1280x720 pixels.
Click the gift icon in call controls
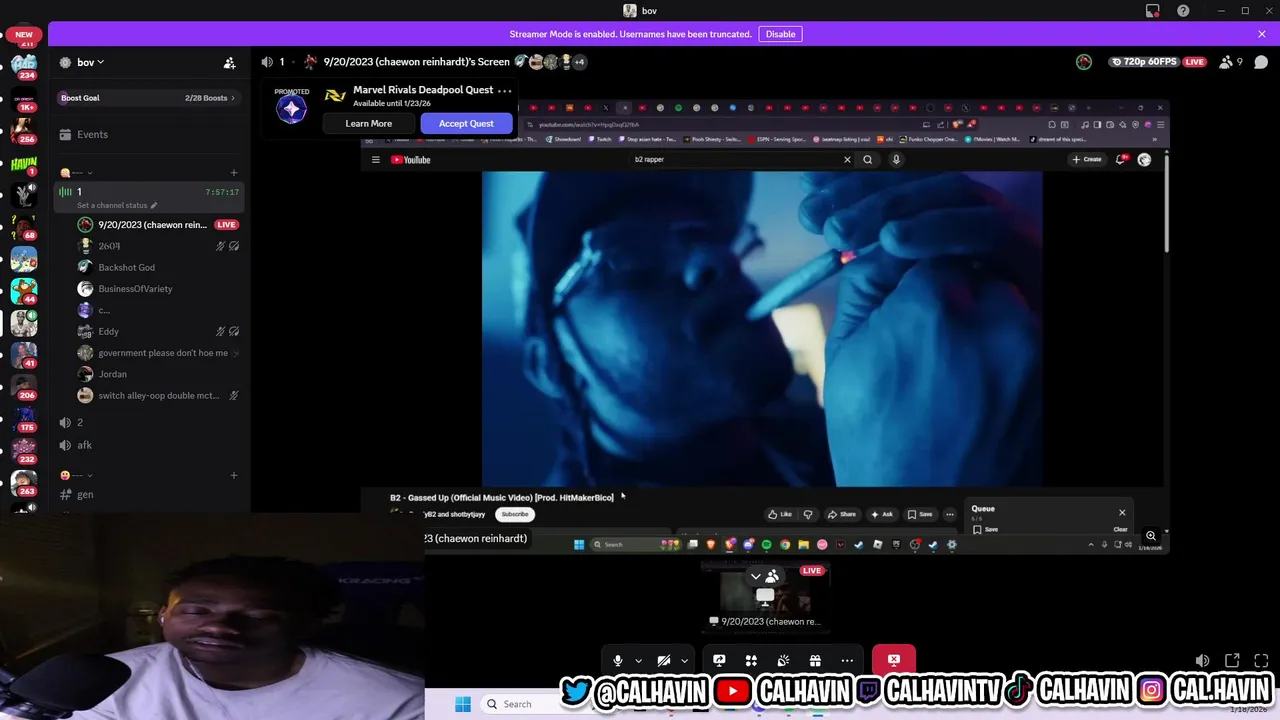(815, 660)
